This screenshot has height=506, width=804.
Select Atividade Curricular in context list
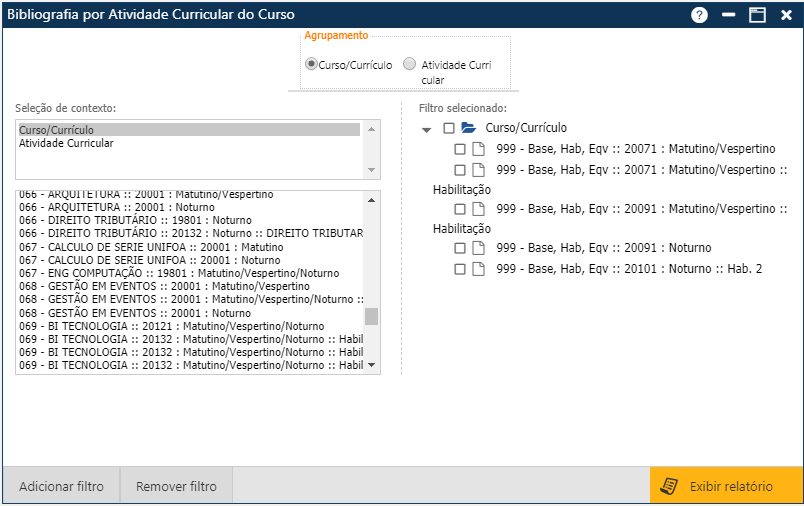(66, 143)
